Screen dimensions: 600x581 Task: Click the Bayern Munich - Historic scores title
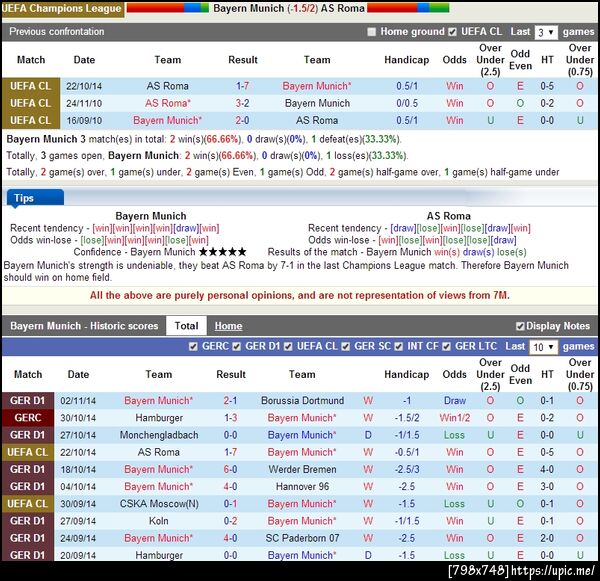coord(84,326)
